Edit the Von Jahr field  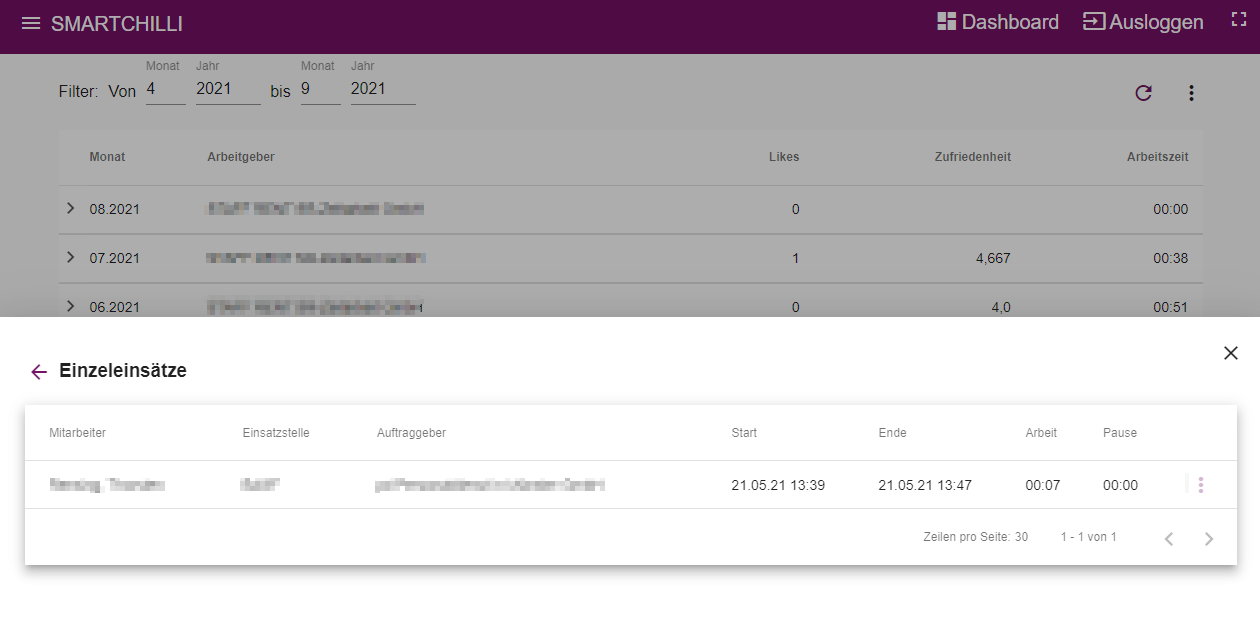pos(228,89)
